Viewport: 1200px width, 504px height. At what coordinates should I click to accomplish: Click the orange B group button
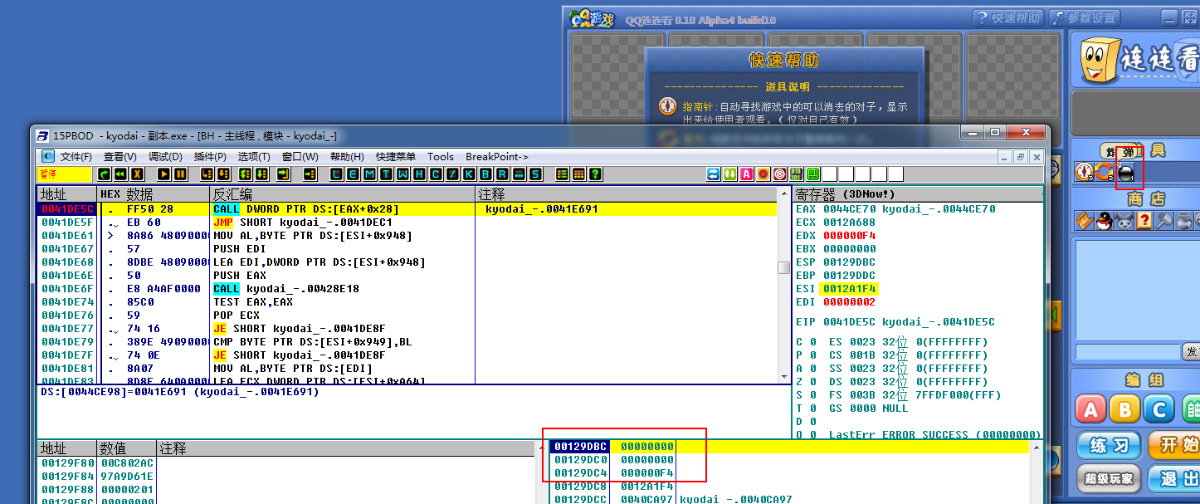coord(1126,410)
